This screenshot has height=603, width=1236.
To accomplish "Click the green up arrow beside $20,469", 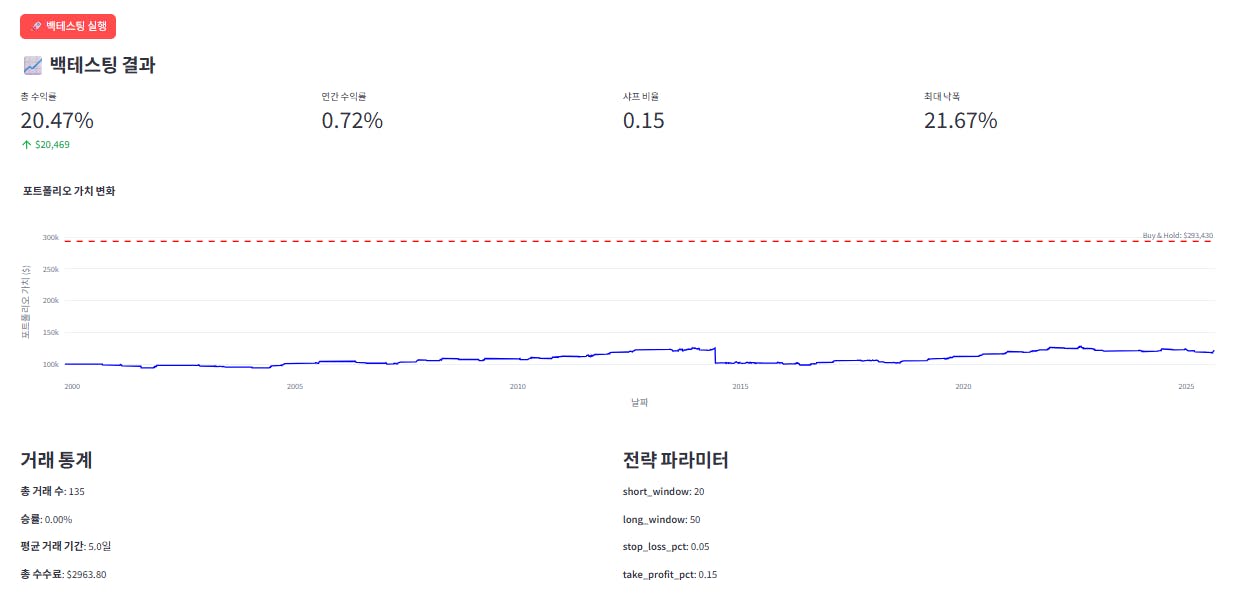I will [26, 145].
